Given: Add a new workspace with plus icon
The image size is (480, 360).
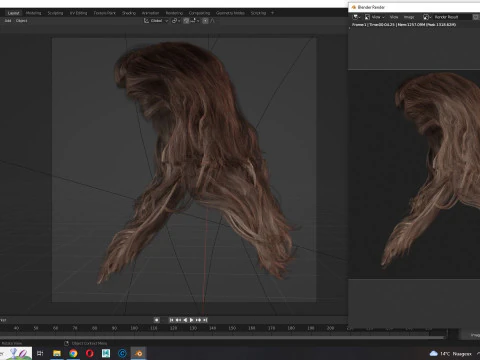Looking at the screenshot, I should pyautogui.click(x=272, y=13).
